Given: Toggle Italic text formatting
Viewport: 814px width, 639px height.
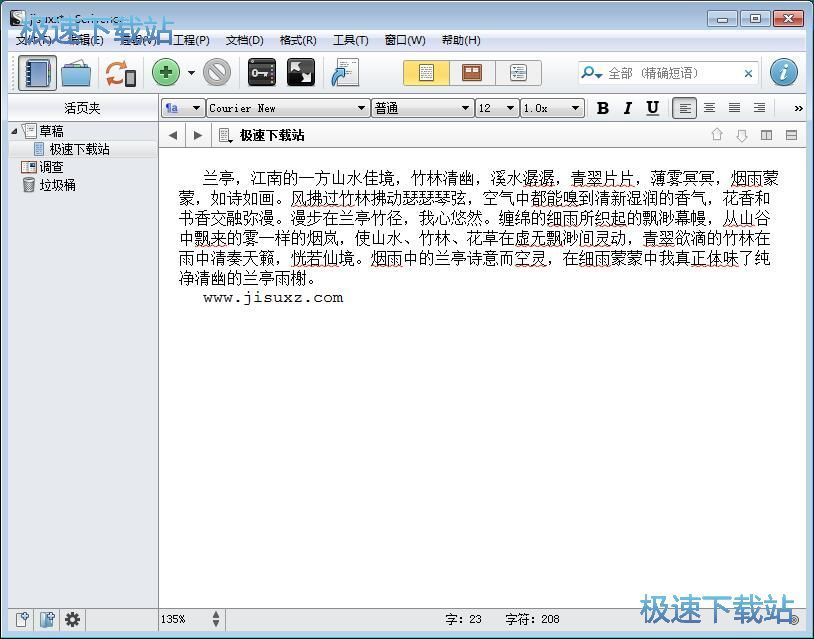Looking at the screenshot, I should click(x=628, y=108).
